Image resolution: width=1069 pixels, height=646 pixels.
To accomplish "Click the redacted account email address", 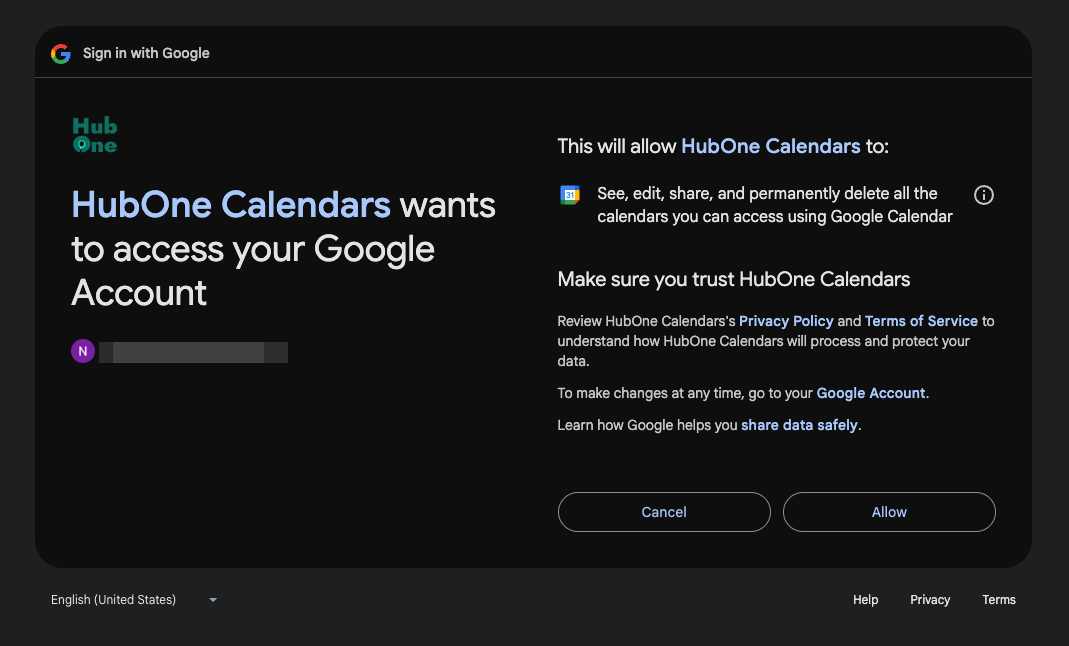I will (x=199, y=351).
